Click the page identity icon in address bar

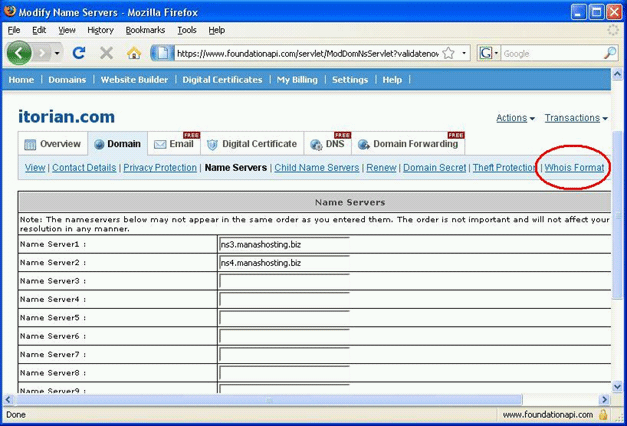click(x=162, y=53)
